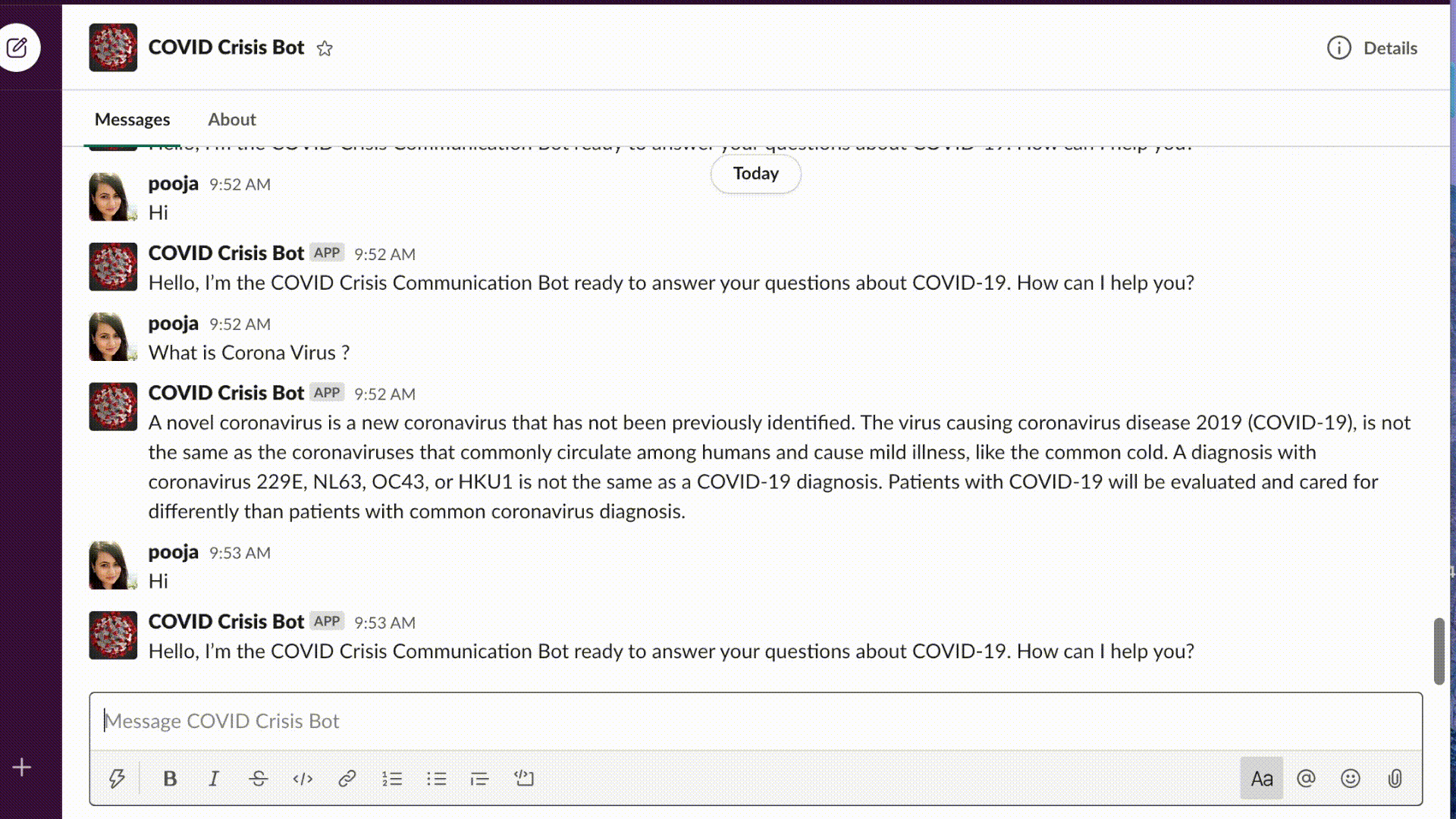Switch to the Messages tab
The height and width of the screenshot is (819, 1456).
point(132,118)
